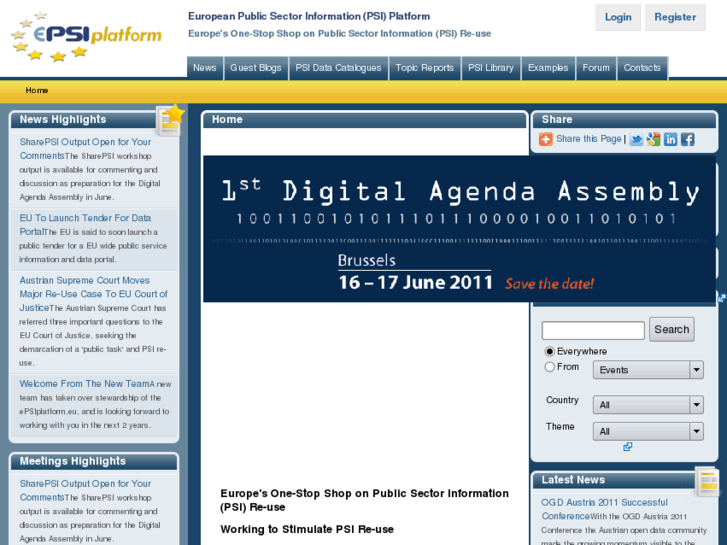Open the Events source dropdown
Viewport: 727px width, 545px height.
(648, 370)
